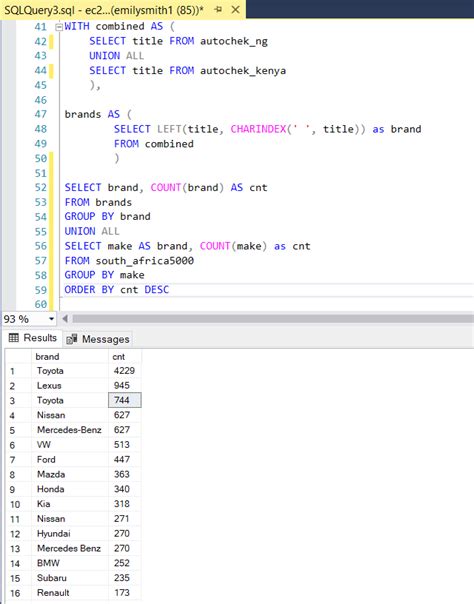
Task: Close the SQLQuery3.sql tab
Action: pyautogui.click(x=235, y=10)
